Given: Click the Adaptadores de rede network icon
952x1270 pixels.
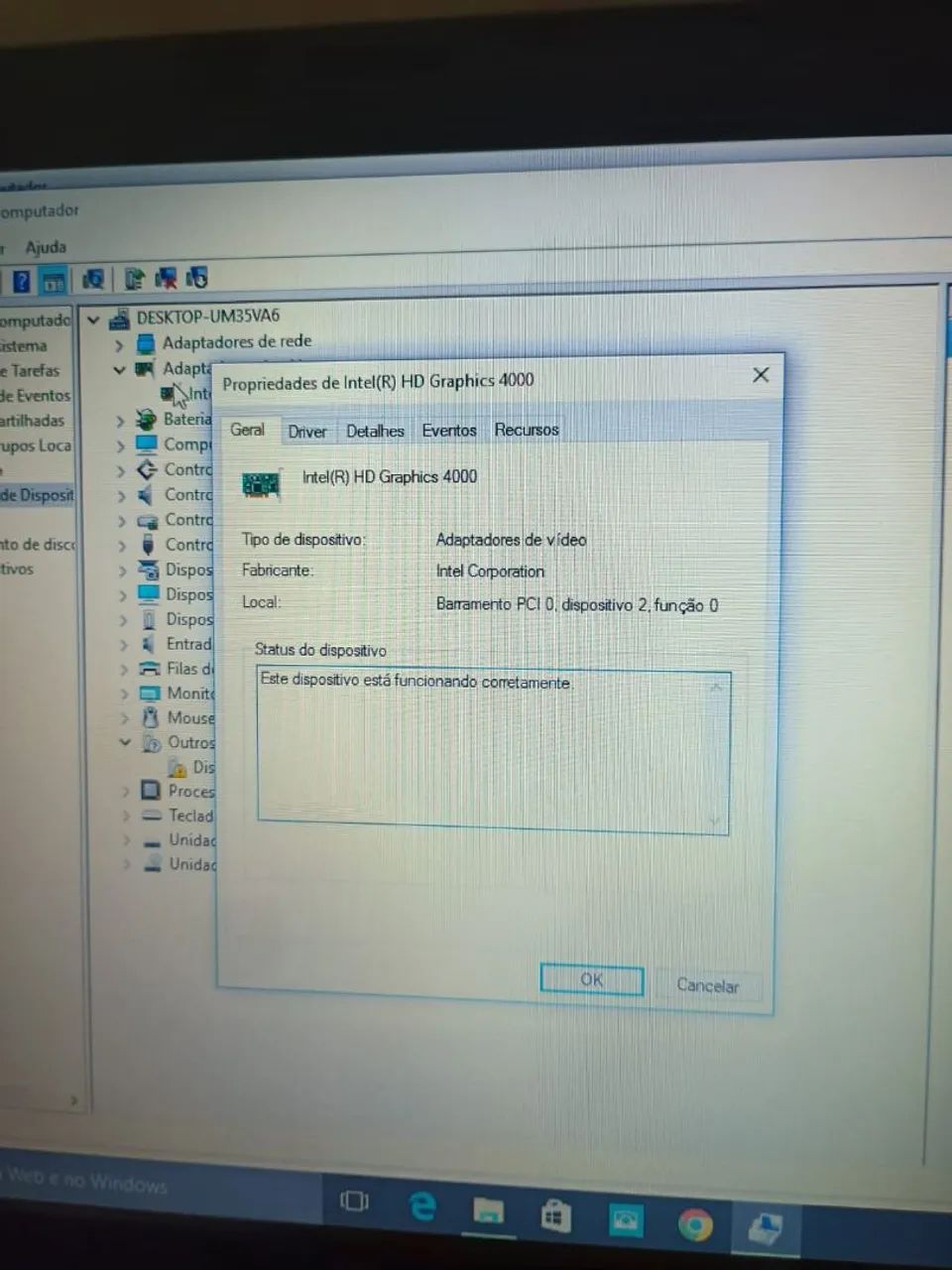Looking at the screenshot, I should [146, 343].
